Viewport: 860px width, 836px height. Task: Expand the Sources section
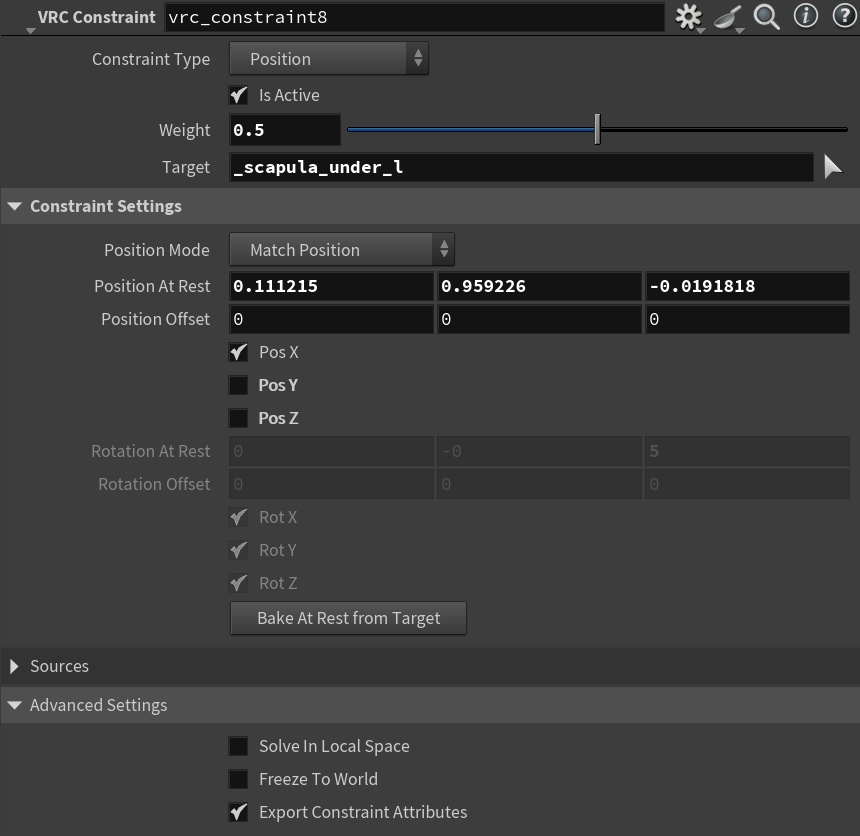pos(14,666)
